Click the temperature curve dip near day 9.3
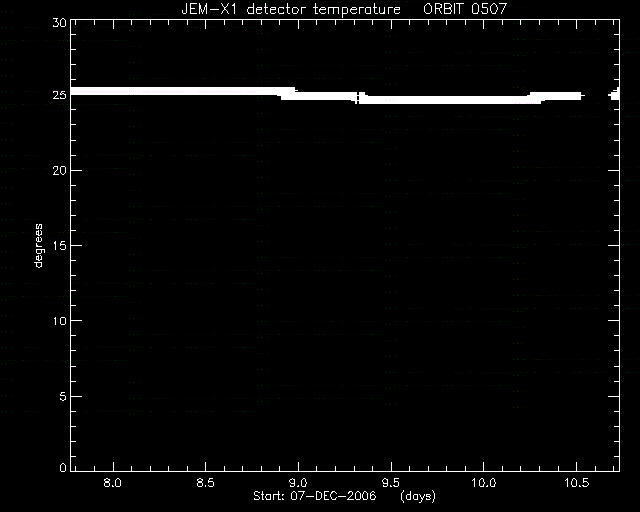This screenshot has width=640, height=512. (x=358, y=98)
